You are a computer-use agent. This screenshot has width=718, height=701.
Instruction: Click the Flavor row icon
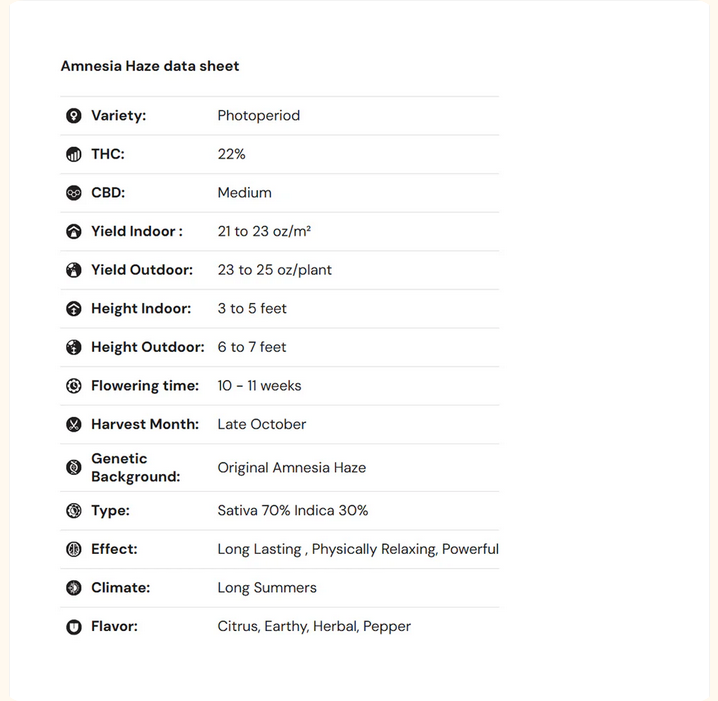[x=73, y=627]
